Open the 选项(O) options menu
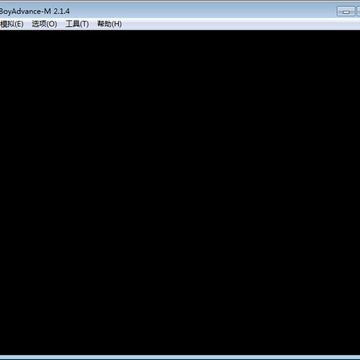The image size is (360, 360). click(44, 24)
